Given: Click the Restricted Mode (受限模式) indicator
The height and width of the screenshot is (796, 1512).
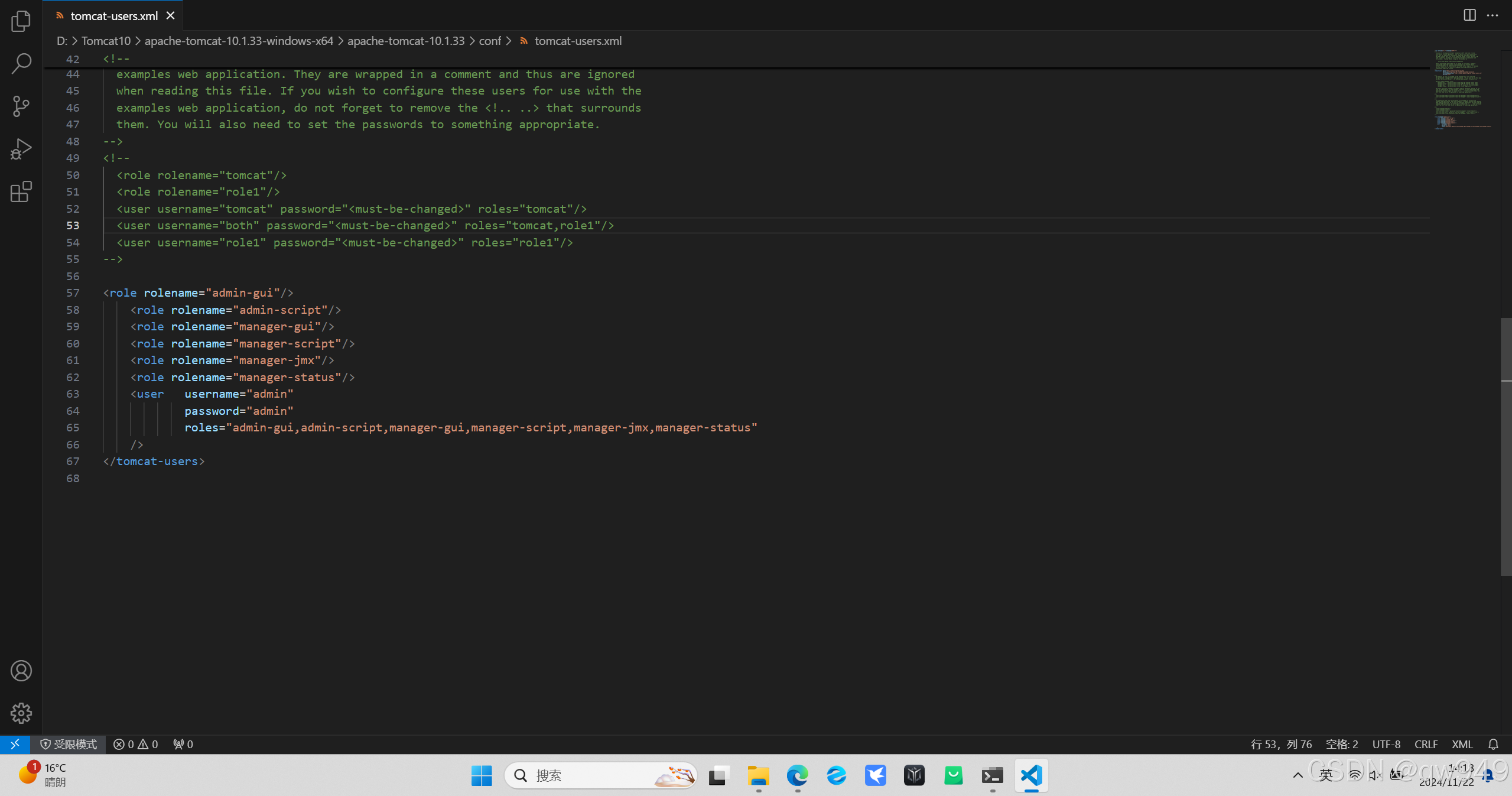Looking at the screenshot, I should 69,745.
